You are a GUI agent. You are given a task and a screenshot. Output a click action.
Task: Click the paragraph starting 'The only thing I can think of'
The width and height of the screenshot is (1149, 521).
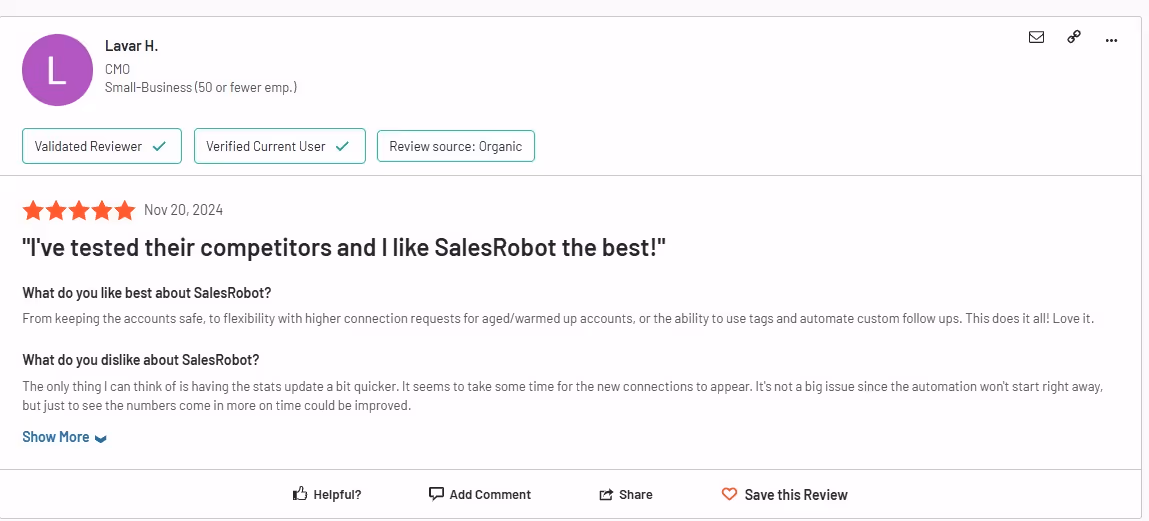563,395
